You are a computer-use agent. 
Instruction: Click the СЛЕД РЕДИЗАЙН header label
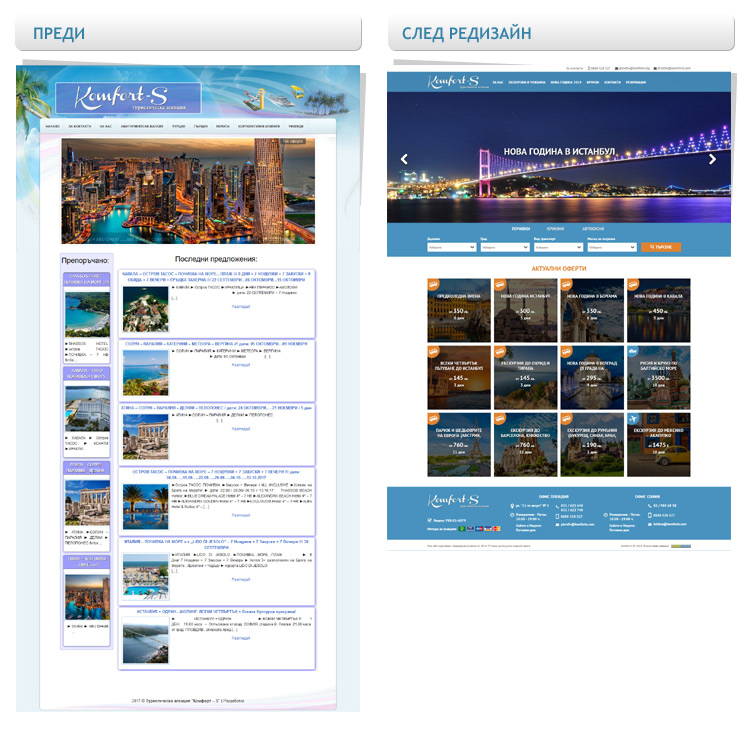[467, 34]
